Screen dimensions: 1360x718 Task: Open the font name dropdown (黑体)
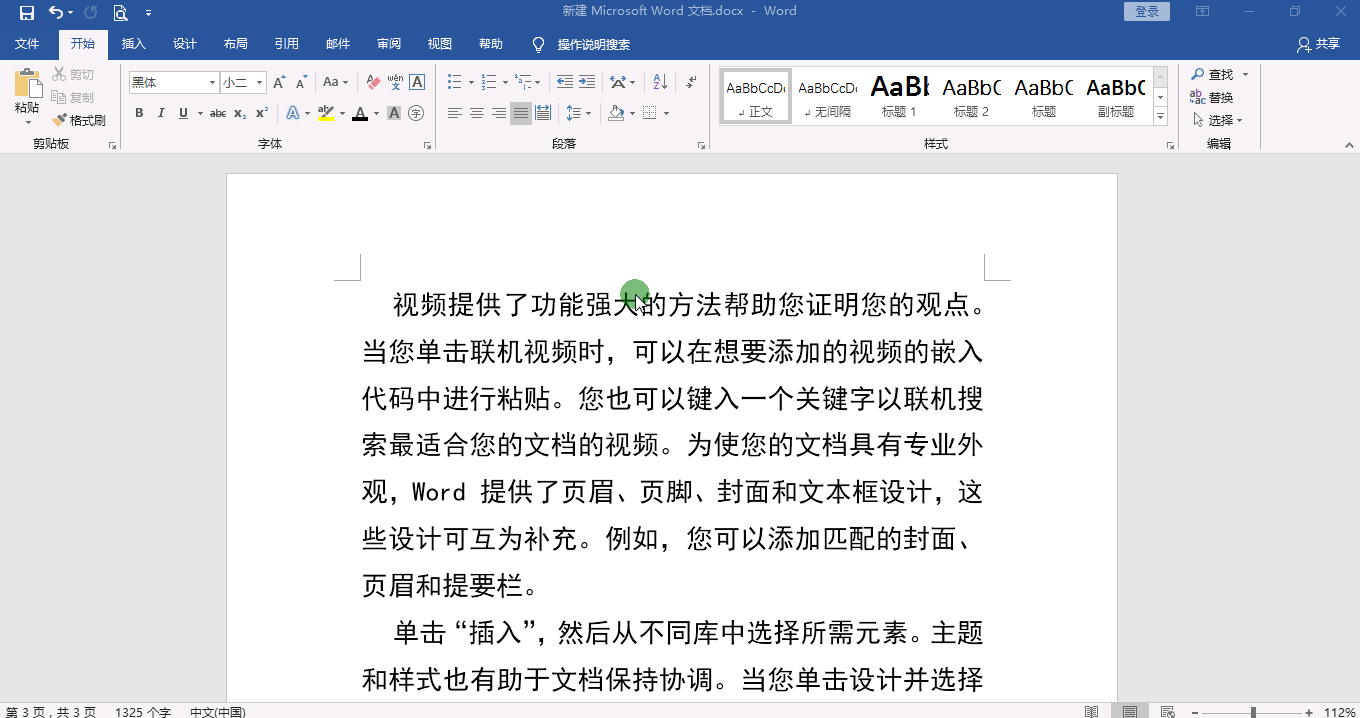click(x=212, y=83)
